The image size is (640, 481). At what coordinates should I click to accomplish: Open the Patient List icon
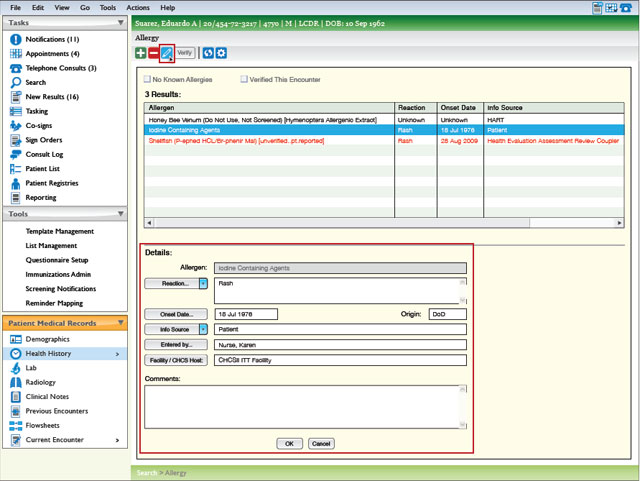point(16,169)
